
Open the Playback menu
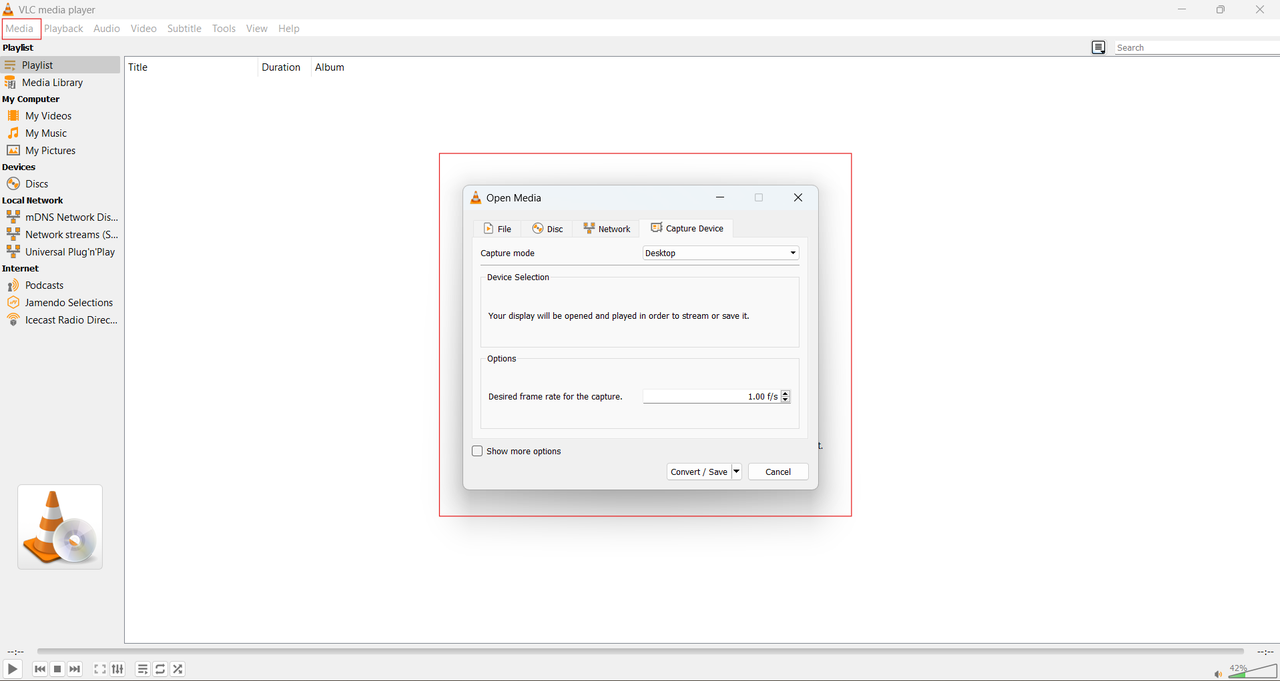coord(63,28)
